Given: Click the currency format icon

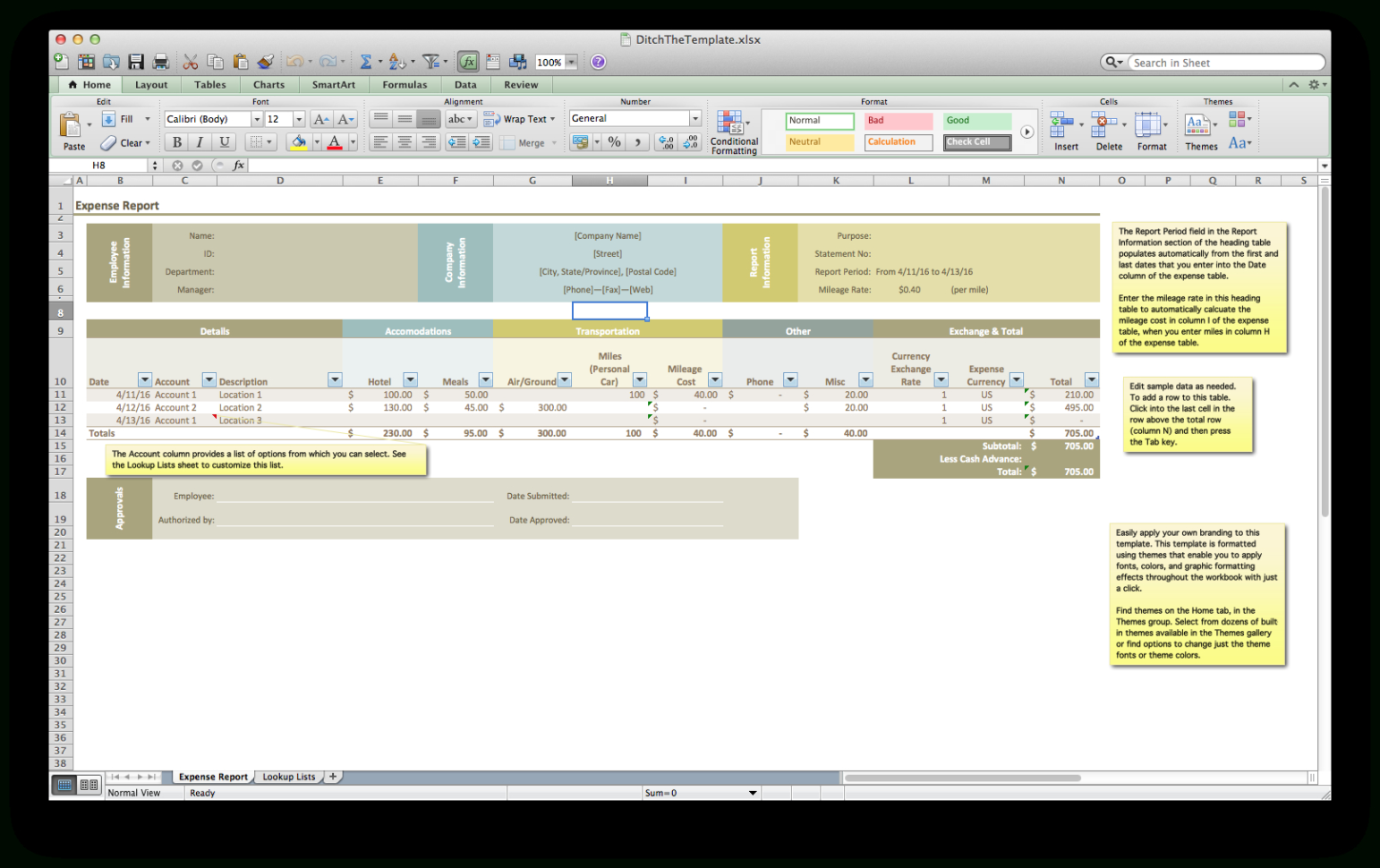Looking at the screenshot, I should pos(580,141).
